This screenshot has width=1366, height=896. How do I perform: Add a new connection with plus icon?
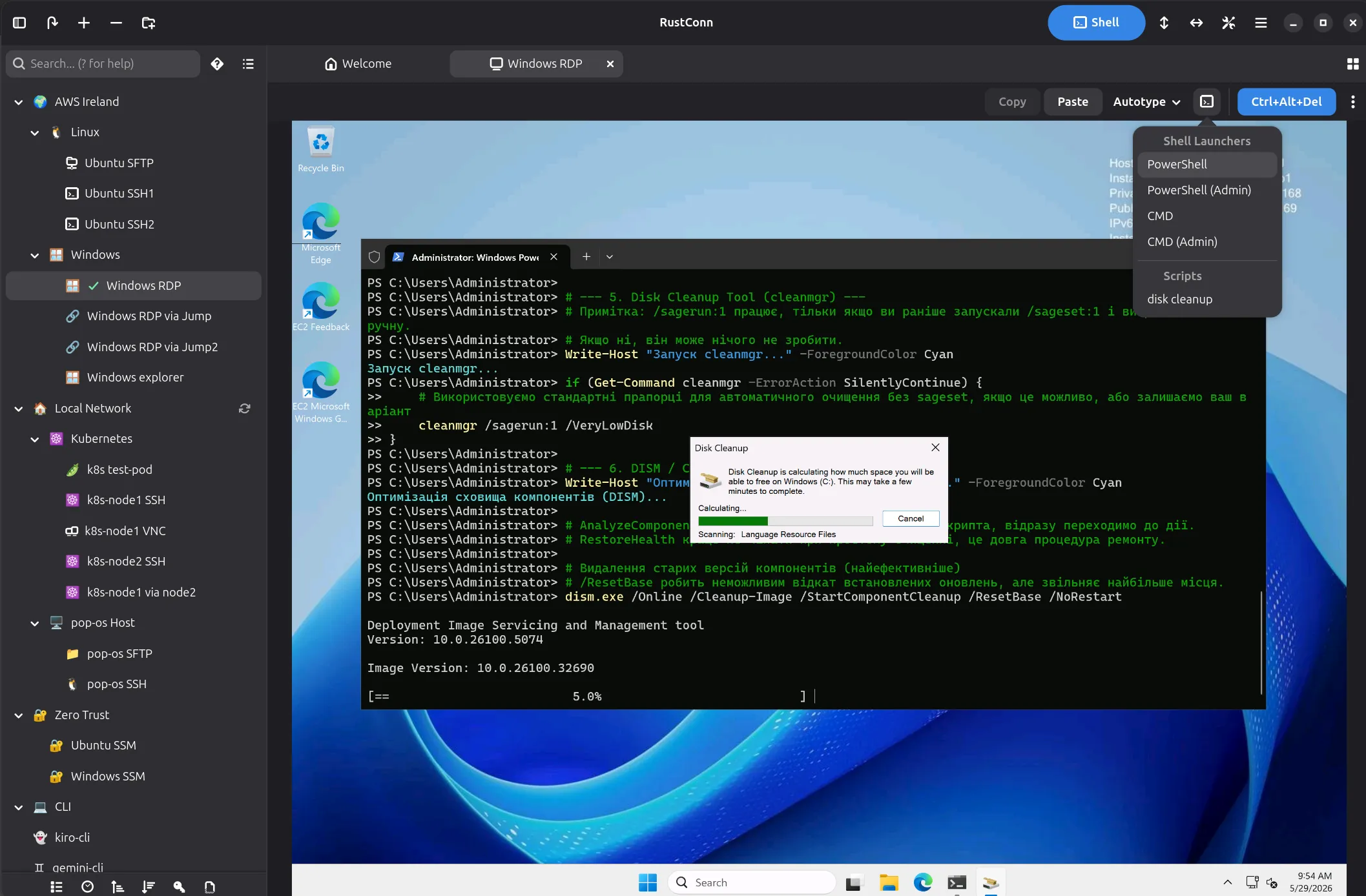click(x=84, y=23)
